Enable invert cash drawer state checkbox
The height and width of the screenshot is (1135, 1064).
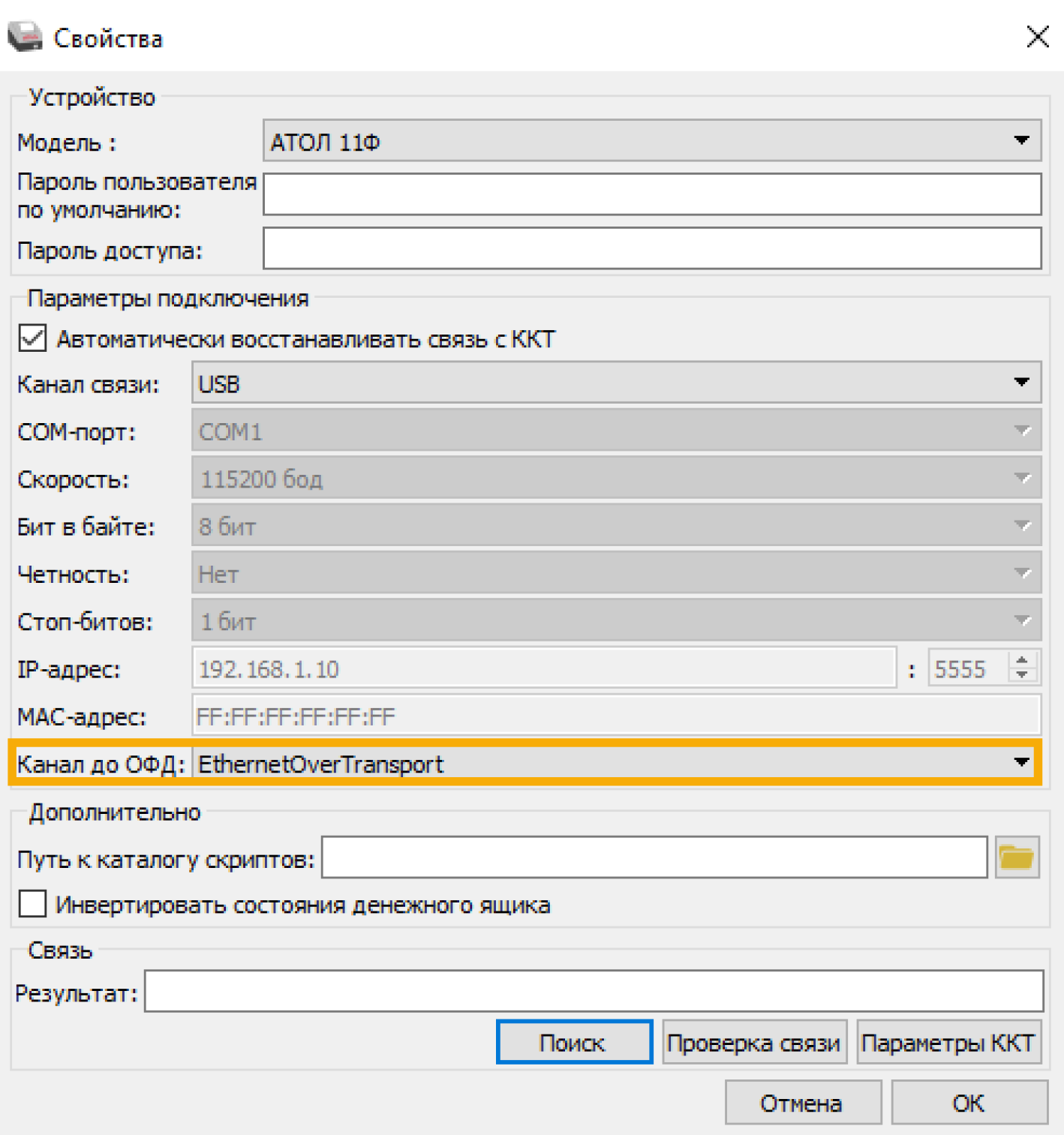32,904
